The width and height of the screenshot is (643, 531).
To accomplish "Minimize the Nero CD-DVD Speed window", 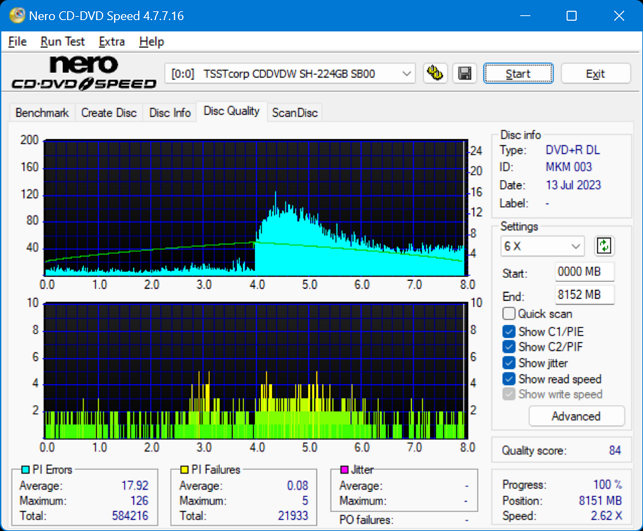I will [525, 16].
